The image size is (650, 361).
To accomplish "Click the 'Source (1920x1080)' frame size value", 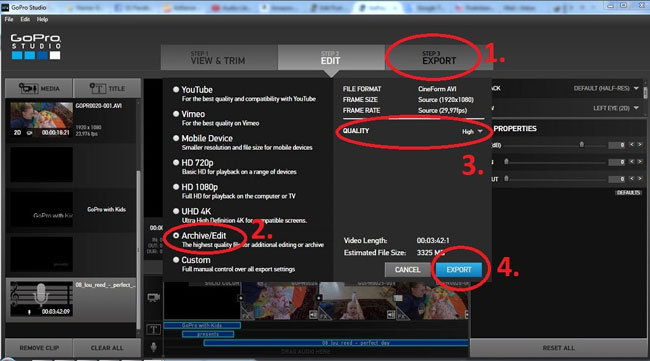I will click(446, 99).
